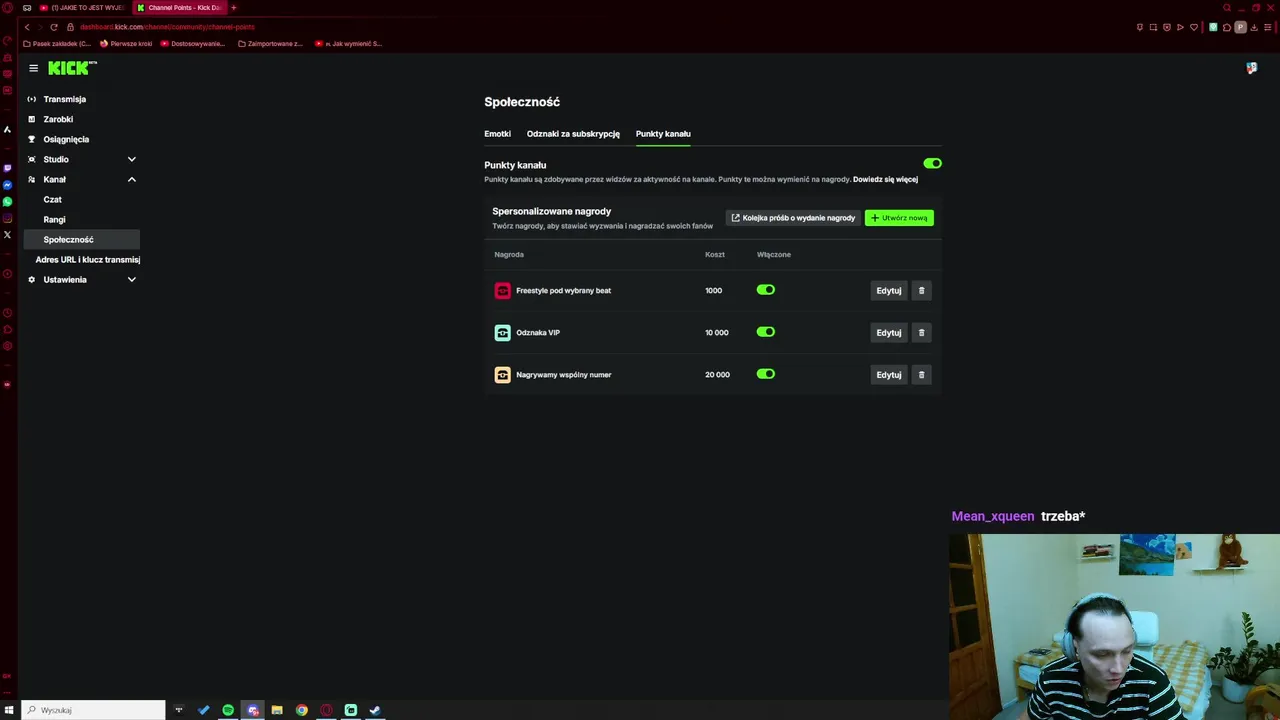The height and width of the screenshot is (720, 1280).
Task: Expand the Ustawienia section chevron
Action: [x=131, y=279]
